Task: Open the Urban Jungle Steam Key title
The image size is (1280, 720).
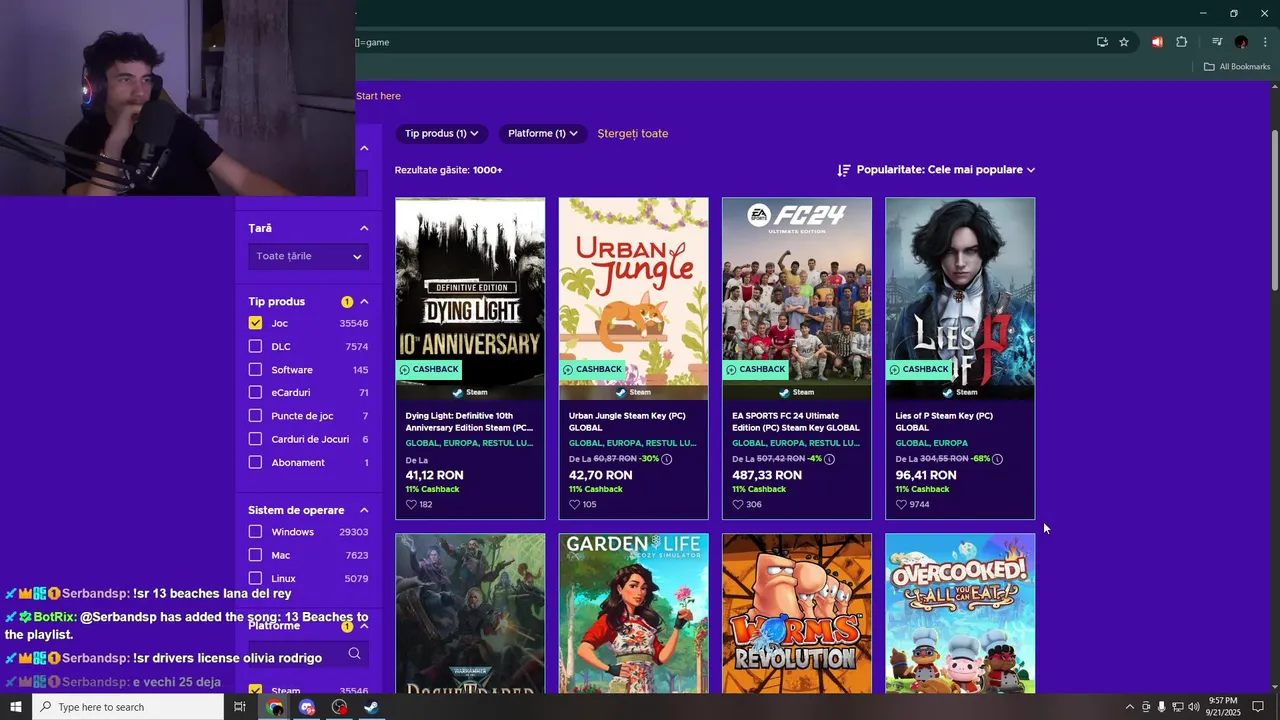Action: 628,421
